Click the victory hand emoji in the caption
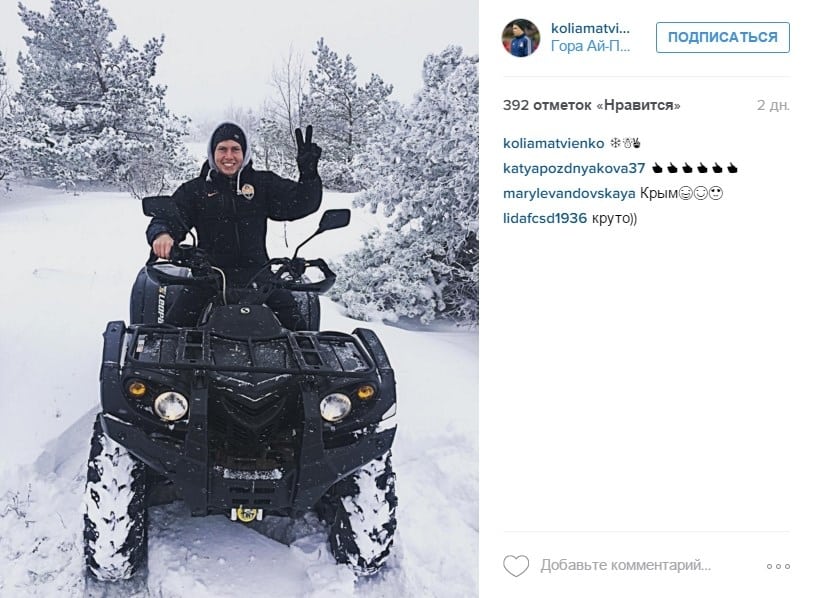The width and height of the screenshot is (813, 598). click(x=636, y=143)
